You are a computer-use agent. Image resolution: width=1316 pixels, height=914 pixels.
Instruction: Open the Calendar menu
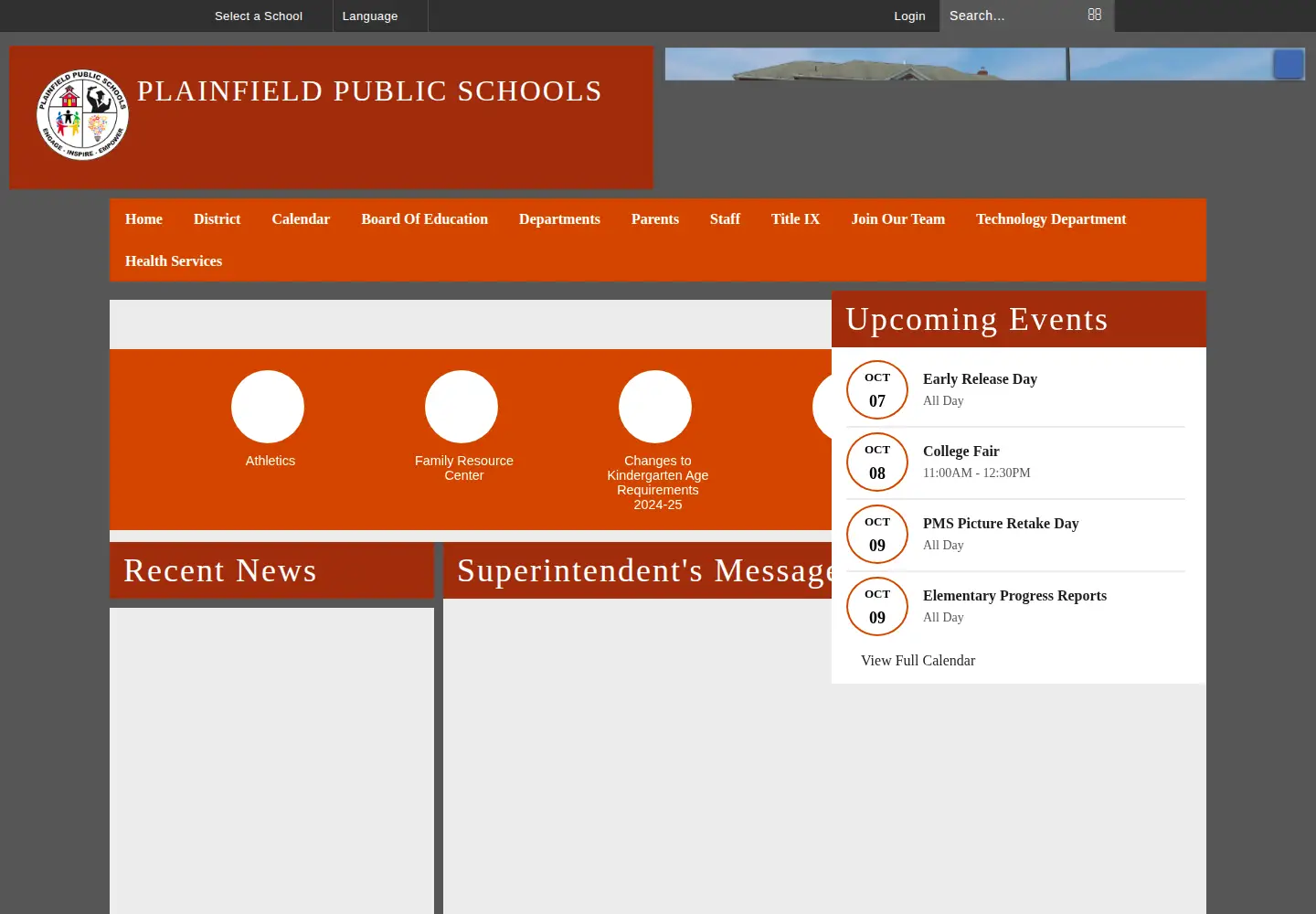(301, 219)
